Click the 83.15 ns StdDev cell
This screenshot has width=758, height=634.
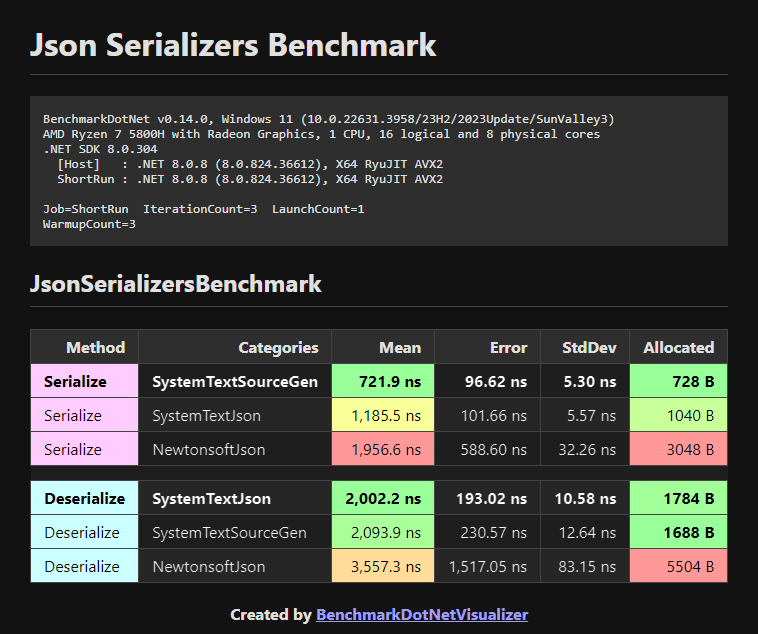click(x=585, y=566)
